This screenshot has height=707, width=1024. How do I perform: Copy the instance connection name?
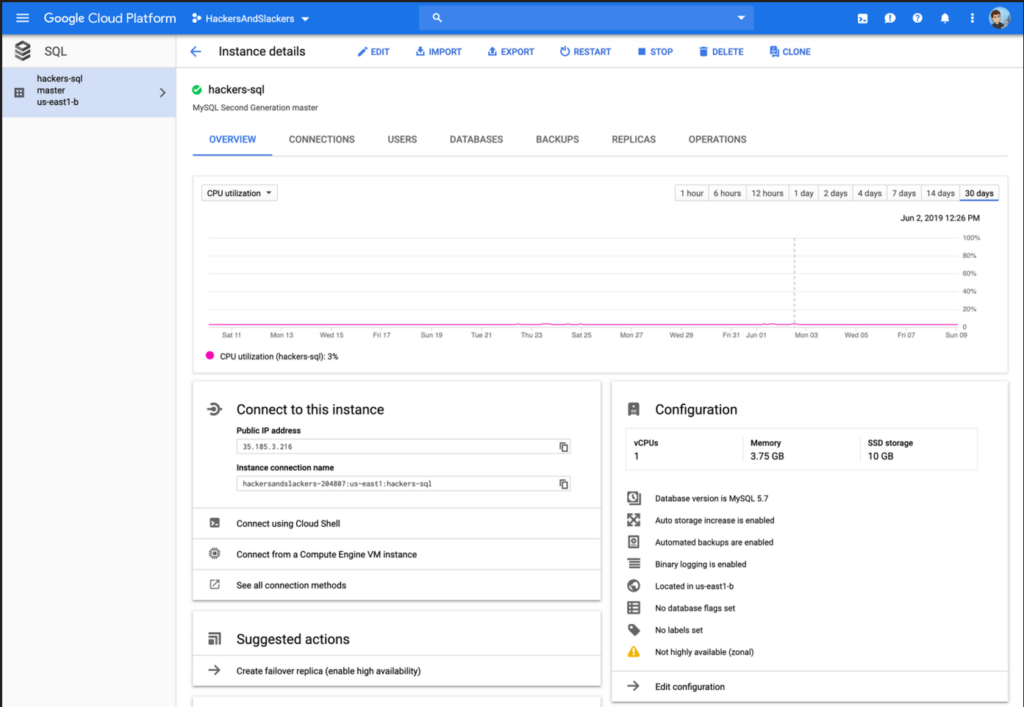(563, 483)
